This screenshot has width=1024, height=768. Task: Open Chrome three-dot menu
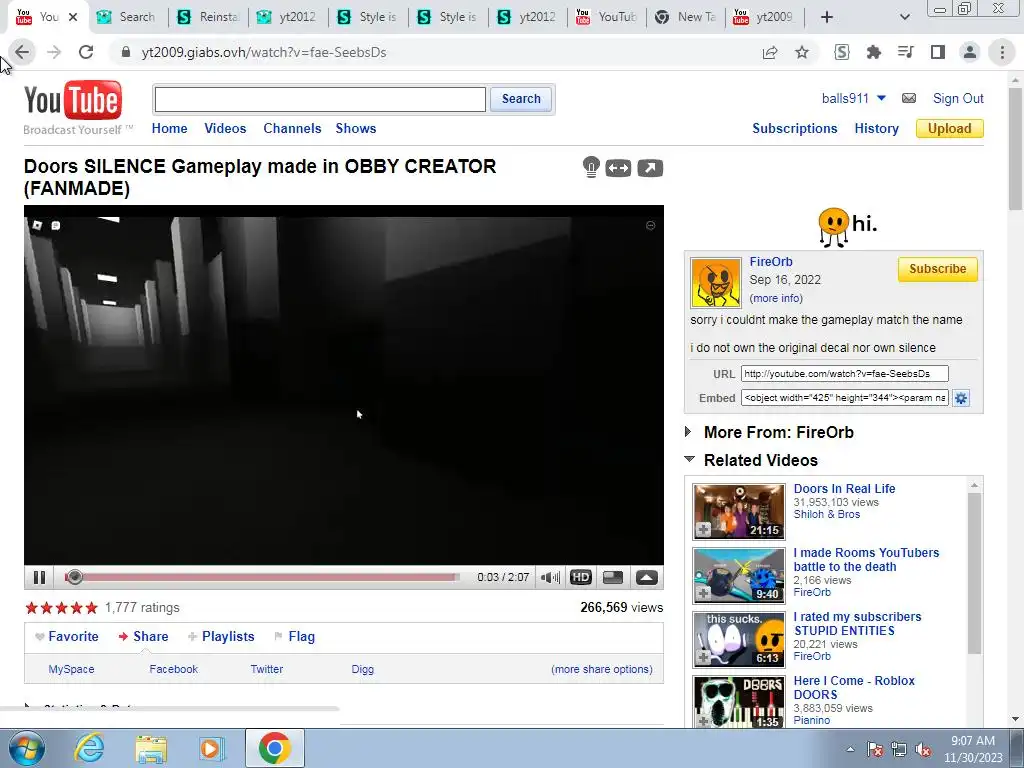1002,52
